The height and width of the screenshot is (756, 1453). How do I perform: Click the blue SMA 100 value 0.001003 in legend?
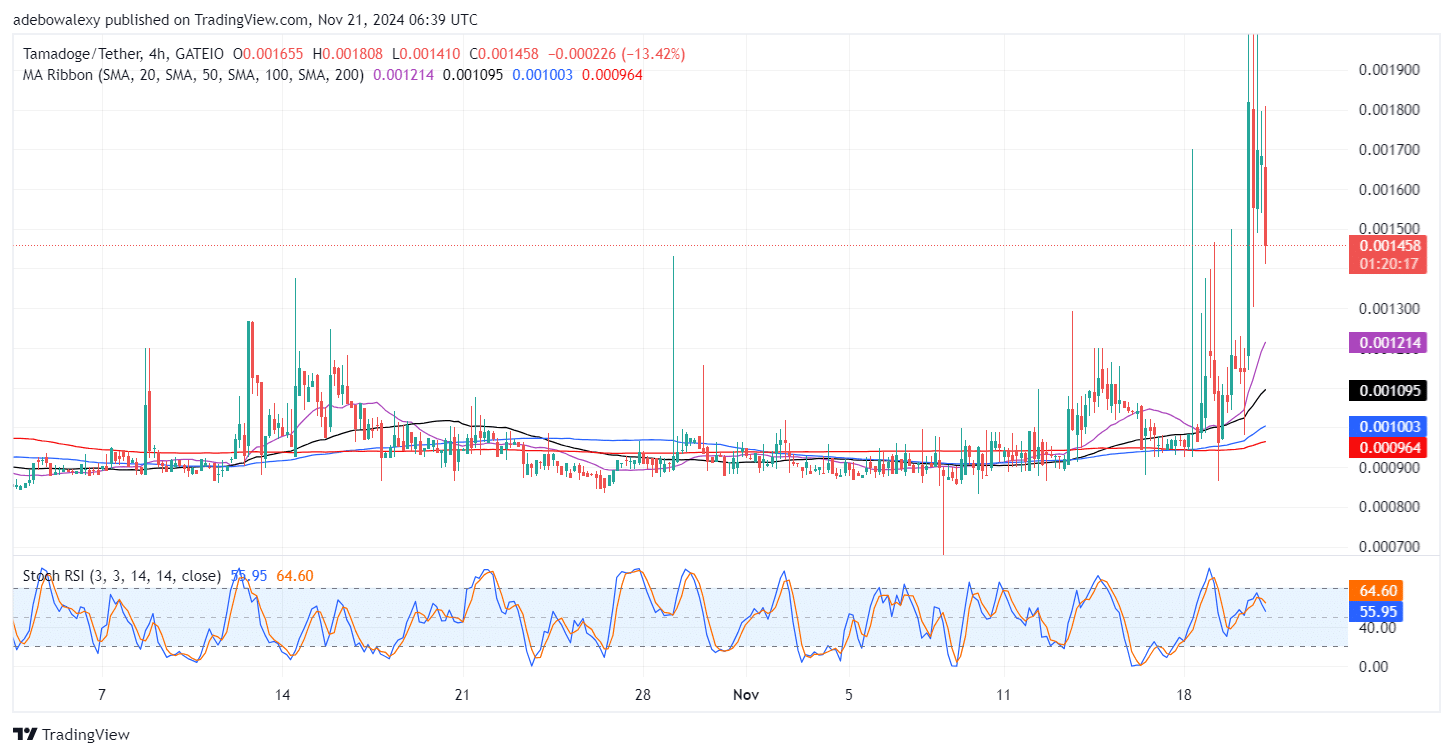(x=543, y=75)
